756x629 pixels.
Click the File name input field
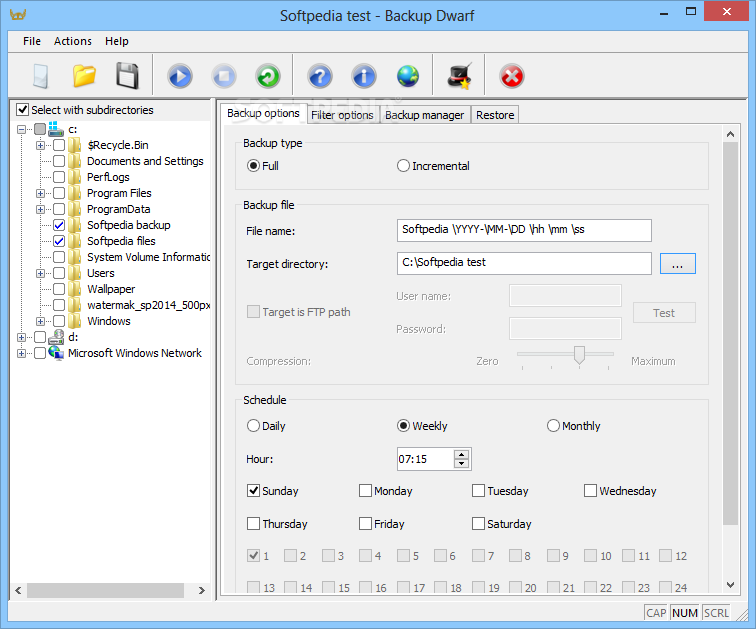pos(524,230)
